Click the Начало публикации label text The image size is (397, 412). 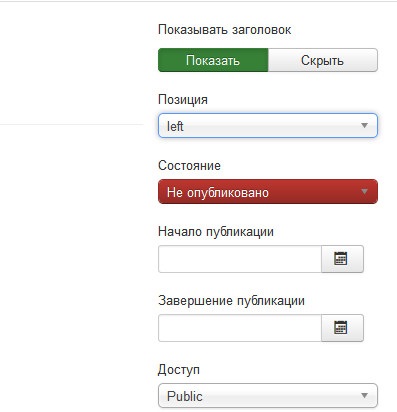tap(216, 231)
